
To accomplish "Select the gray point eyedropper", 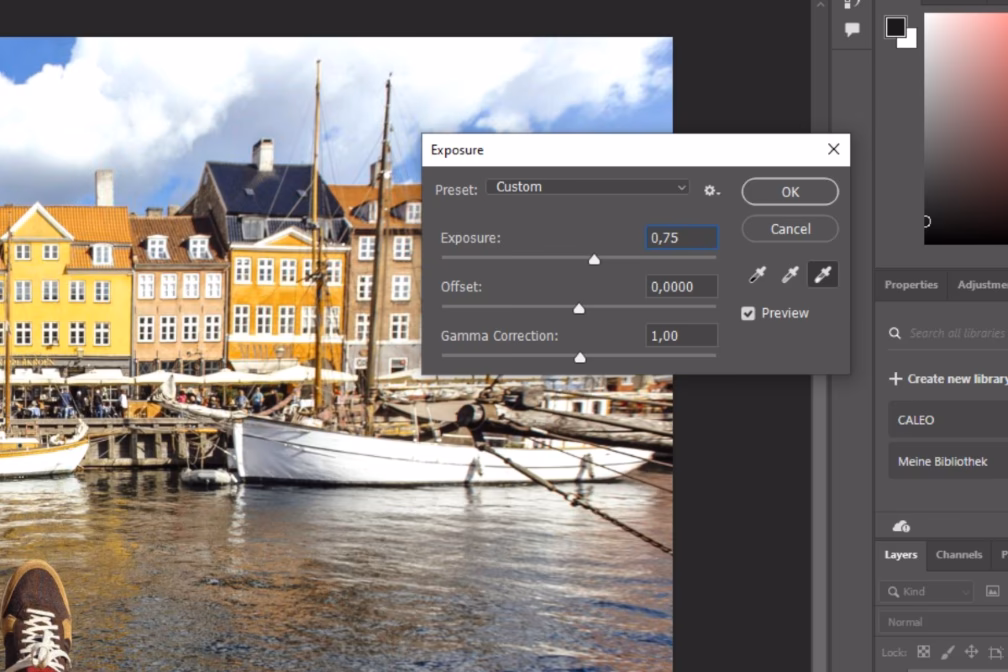I will click(x=790, y=275).
